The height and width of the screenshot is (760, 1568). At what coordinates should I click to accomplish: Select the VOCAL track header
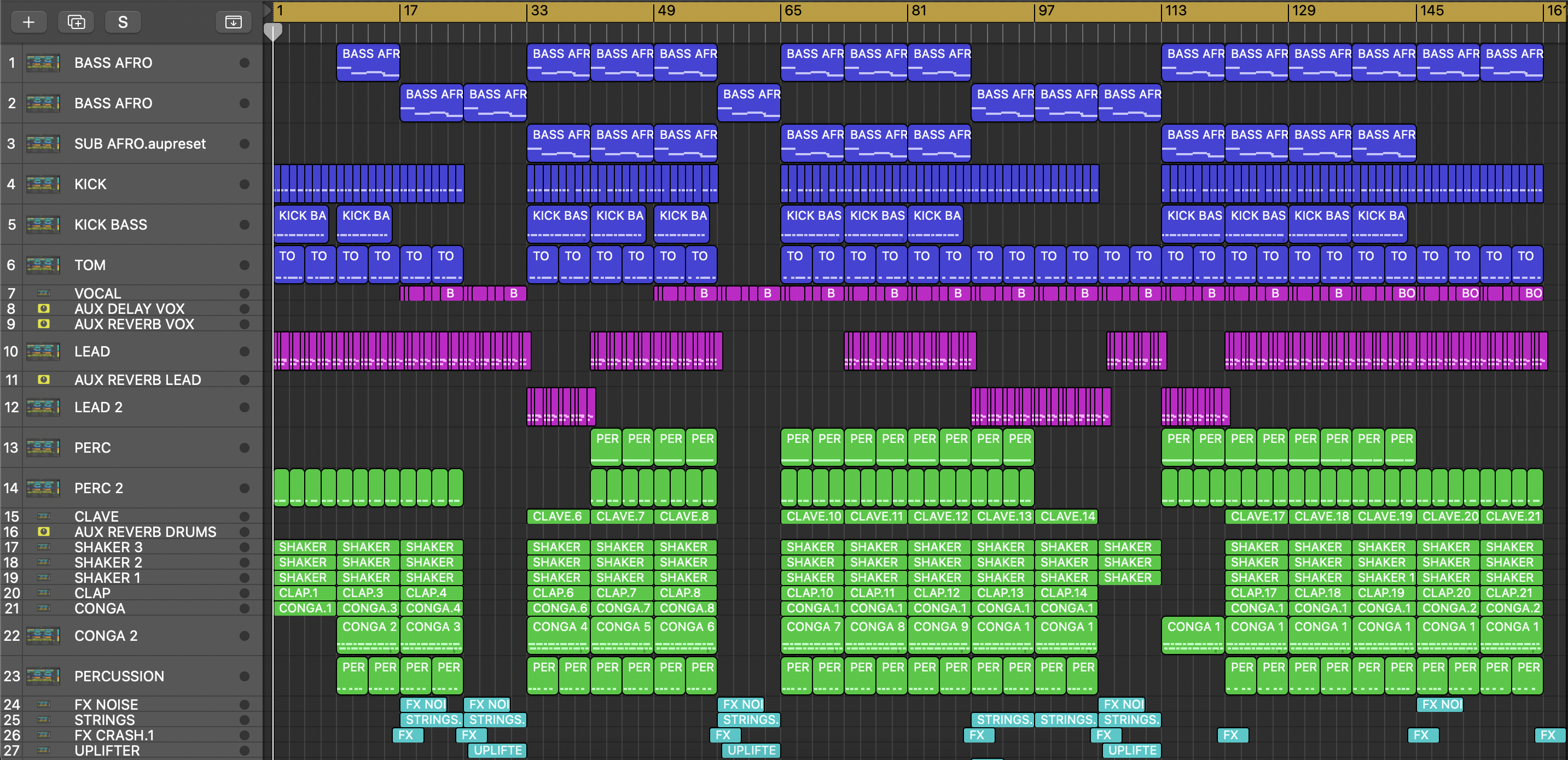[97, 293]
